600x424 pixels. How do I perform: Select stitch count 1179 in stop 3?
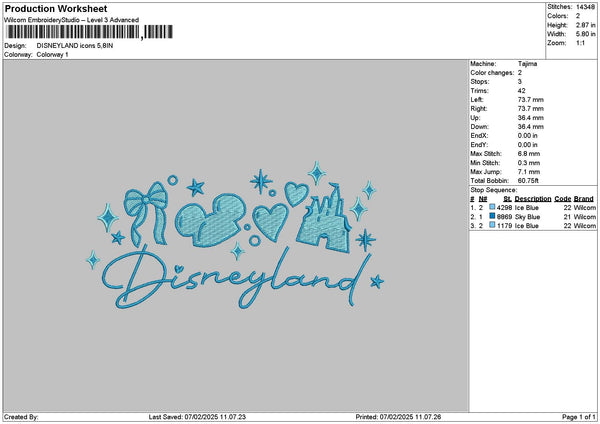(504, 226)
